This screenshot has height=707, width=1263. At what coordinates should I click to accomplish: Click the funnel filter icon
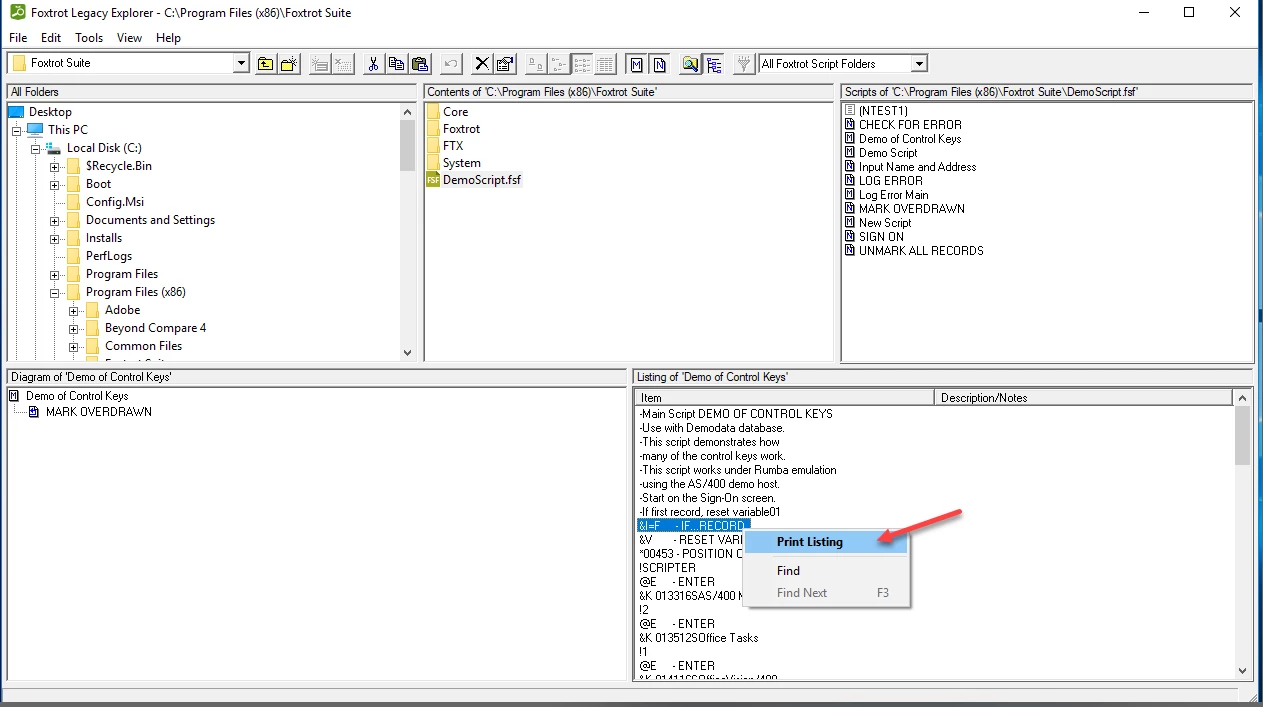(743, 64)
